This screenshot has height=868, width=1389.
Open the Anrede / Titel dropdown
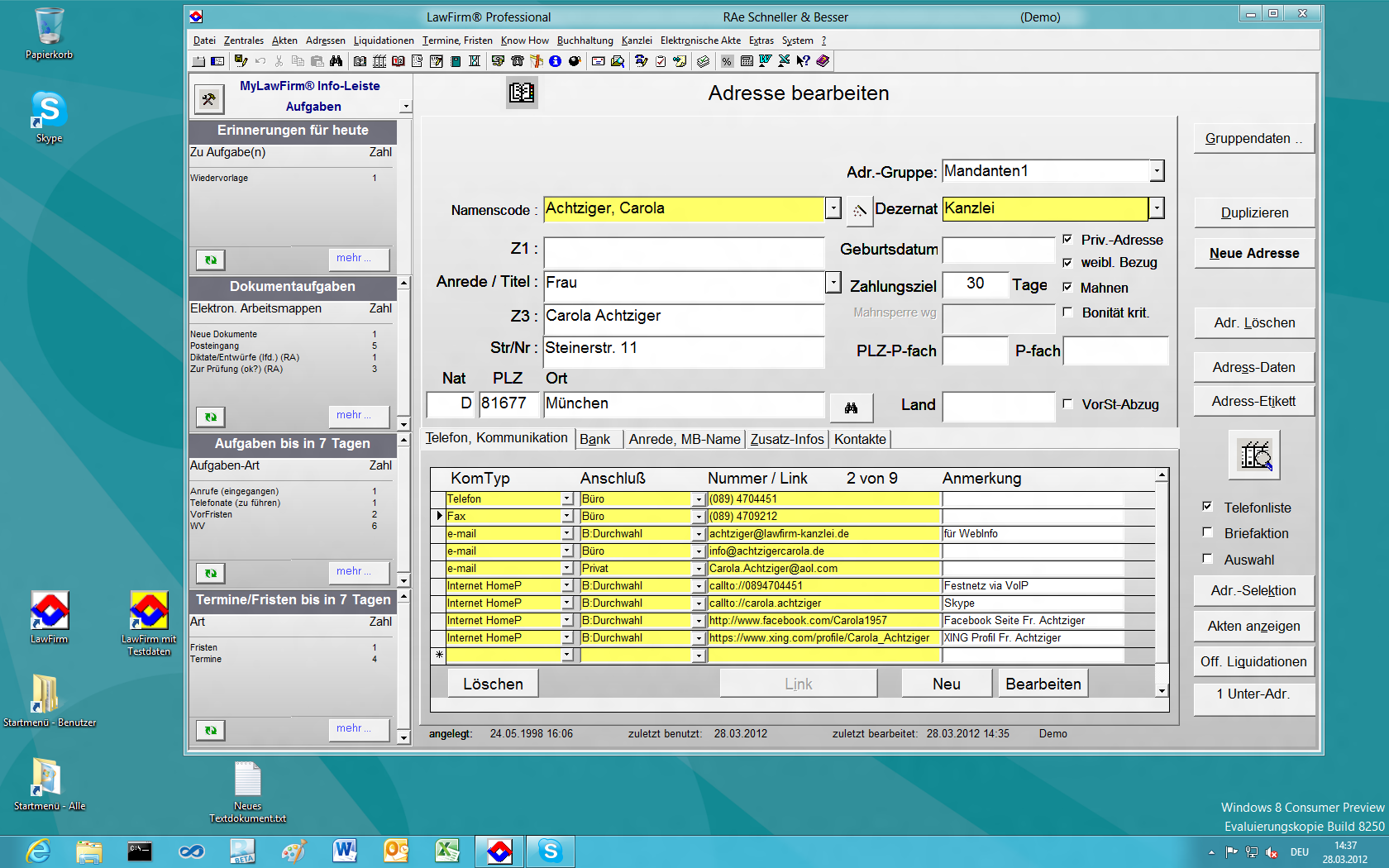click(x=833, y=283)
